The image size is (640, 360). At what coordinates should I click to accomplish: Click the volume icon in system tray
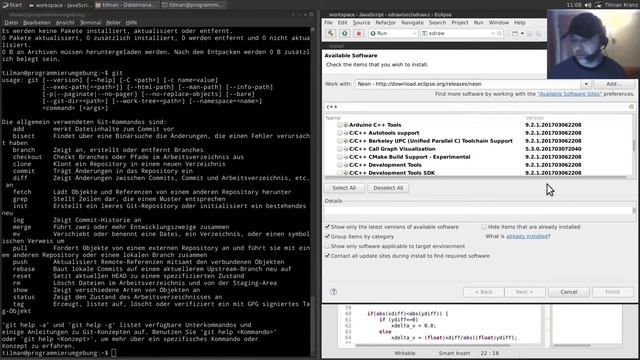pyautogui.click(x=588, y=5)
